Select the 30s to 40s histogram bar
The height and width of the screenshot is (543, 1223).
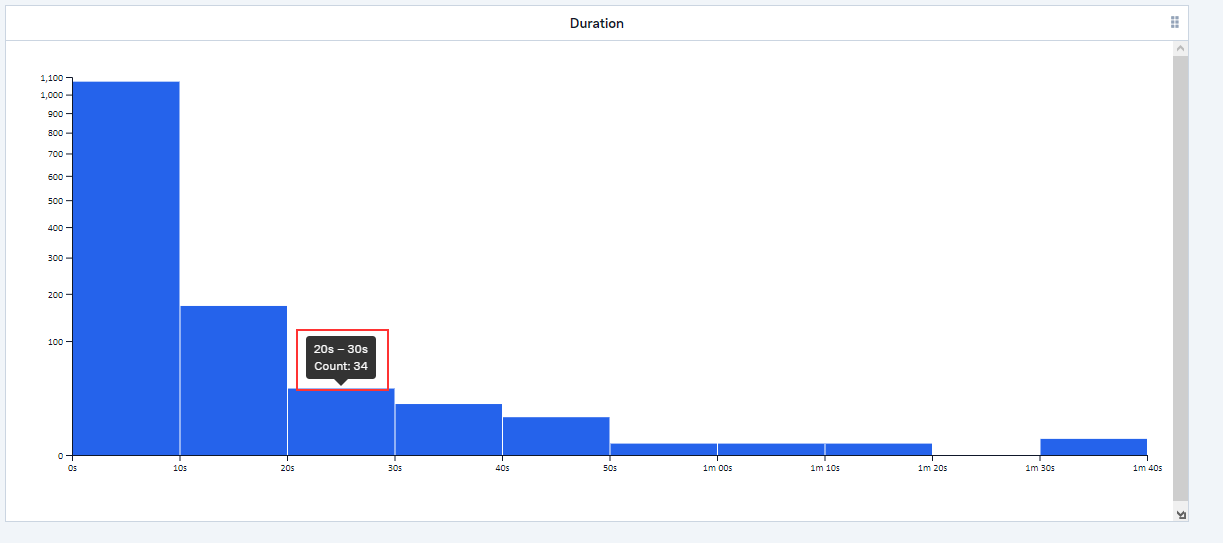click(x=448, y=429)
